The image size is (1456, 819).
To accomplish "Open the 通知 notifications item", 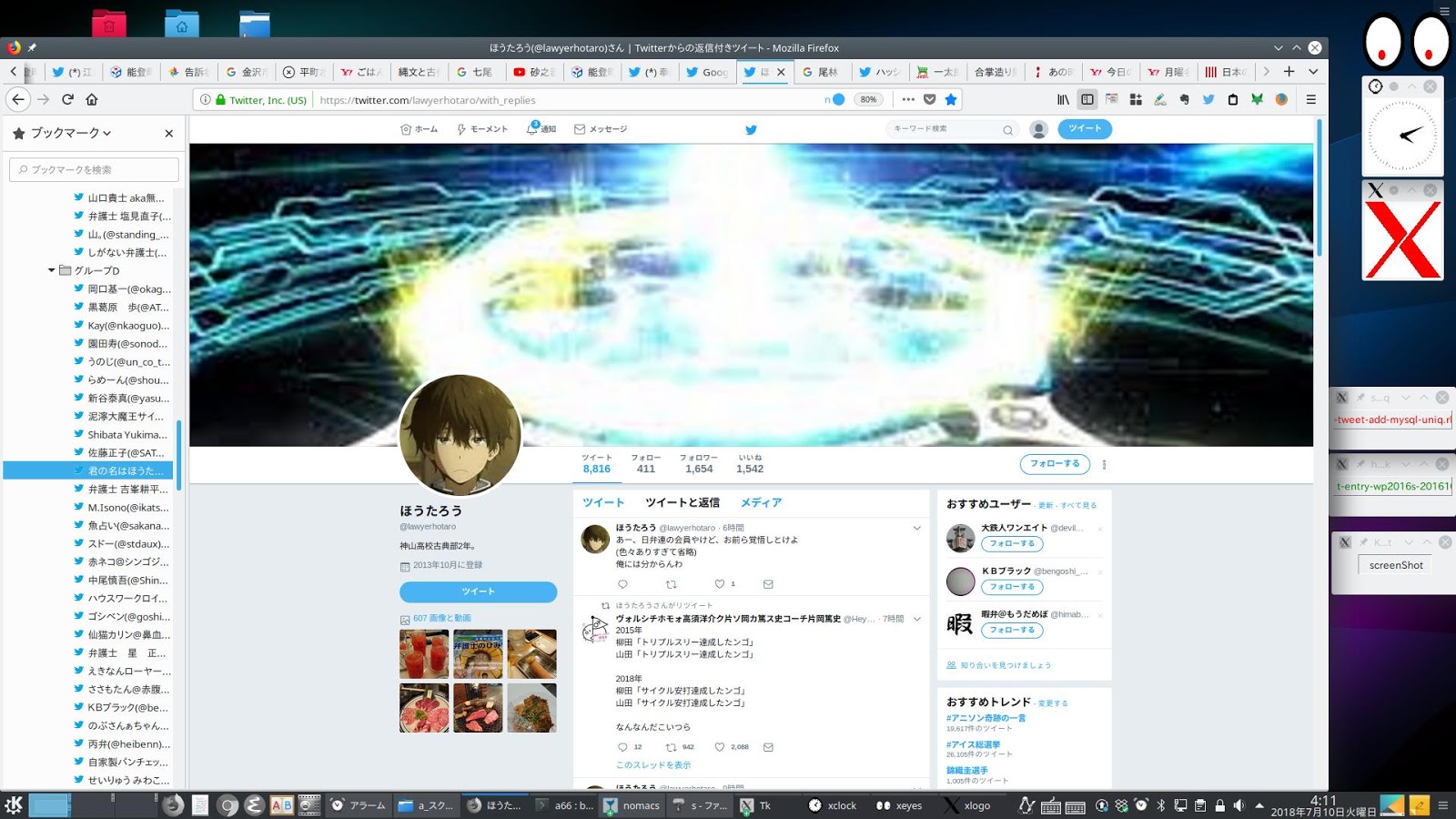I will (541, 129).
